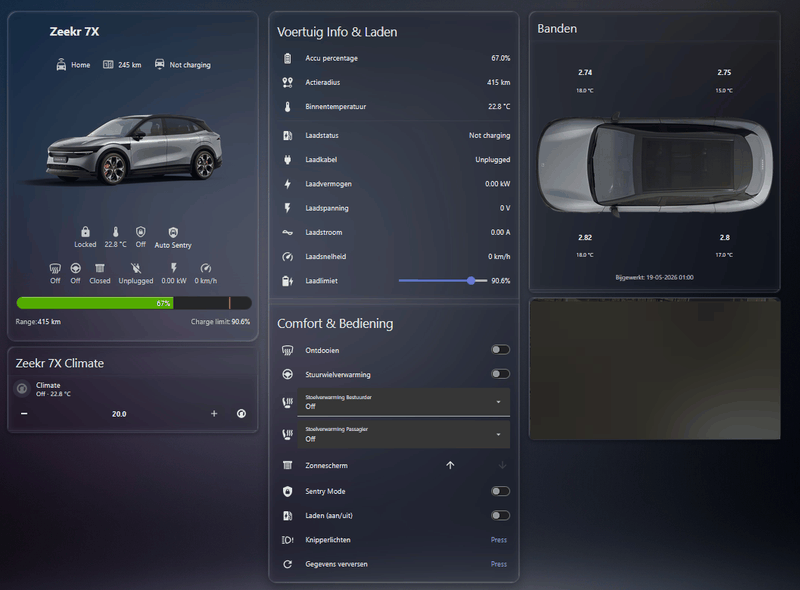This screenshot has height=590, width=800.
Task: Click Press for Knipperlichten
Action: point(498,539)
